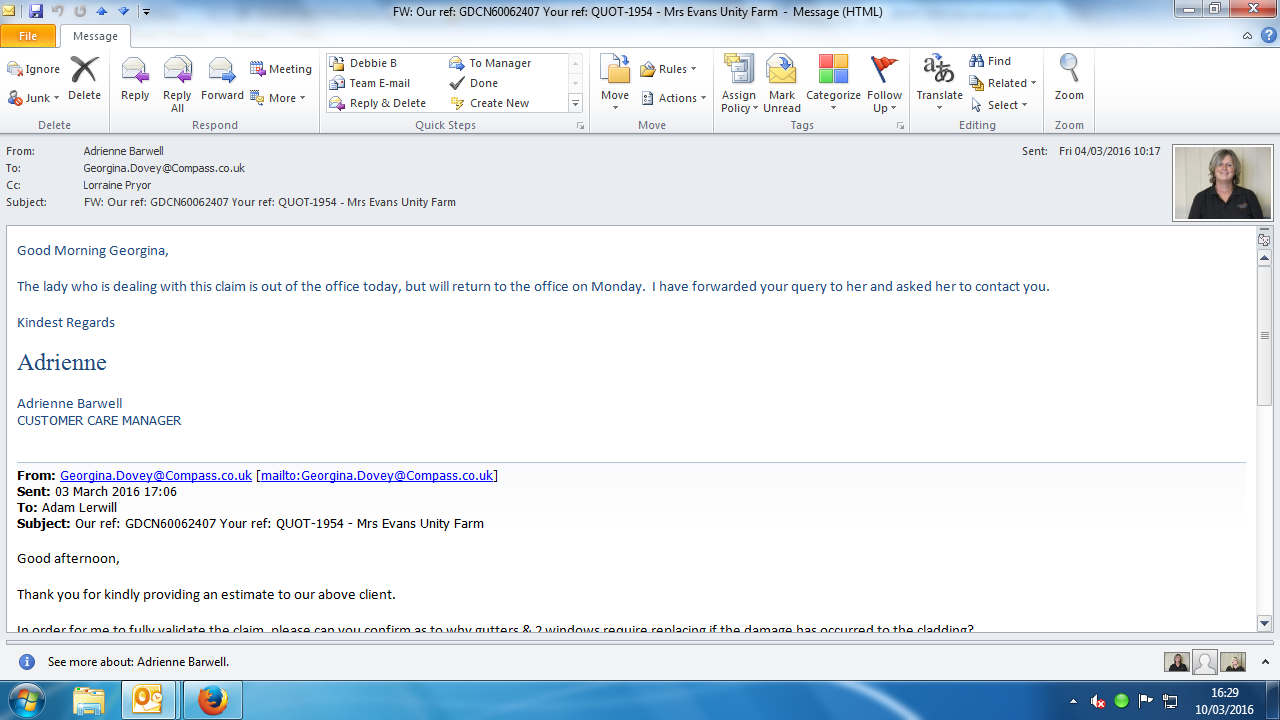Click the blank contact thumbnail in People Pane

[1205, 662]
